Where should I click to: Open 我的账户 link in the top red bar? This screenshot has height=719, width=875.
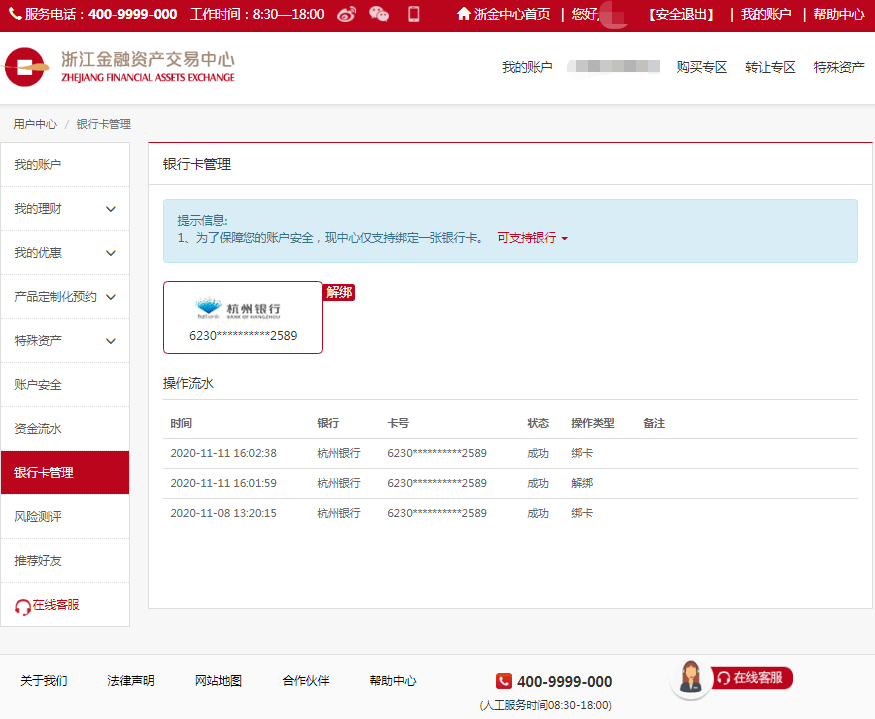coord(766,14)
